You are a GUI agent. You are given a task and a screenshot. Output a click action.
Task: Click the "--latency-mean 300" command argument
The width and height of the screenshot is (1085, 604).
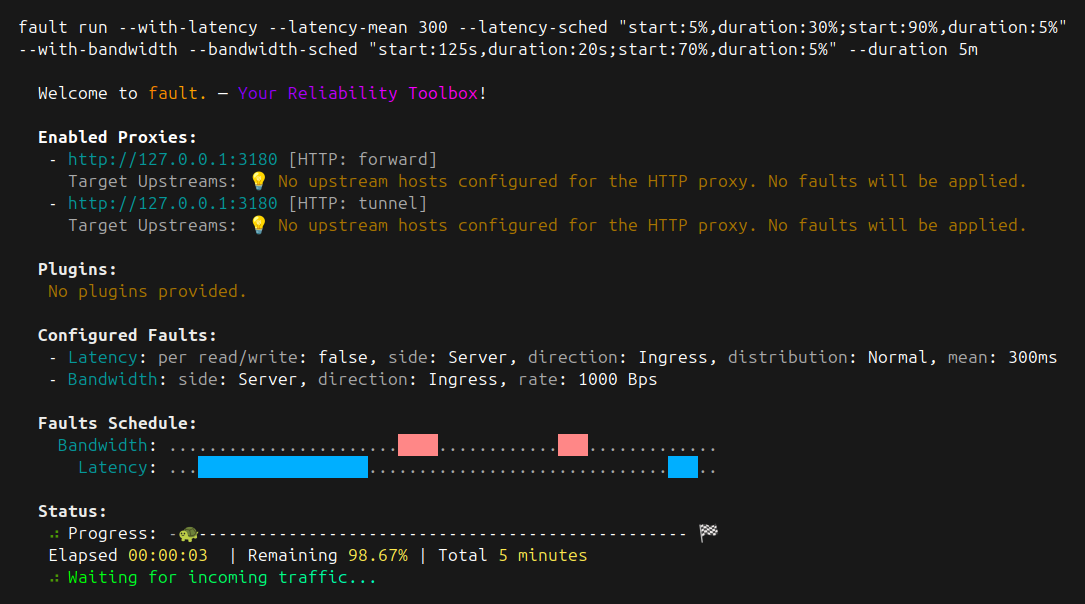click(367, 28)
